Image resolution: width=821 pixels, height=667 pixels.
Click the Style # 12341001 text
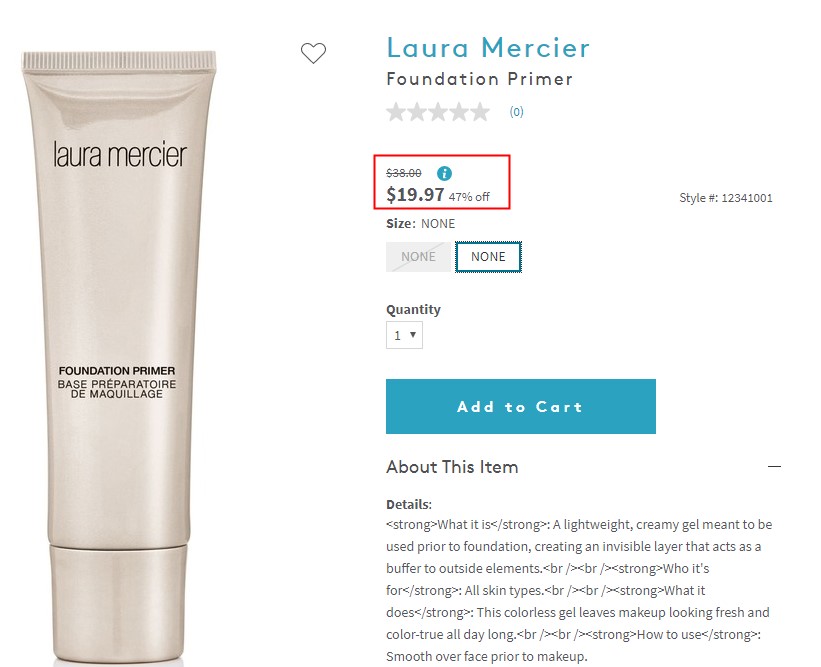click(726, 198)
